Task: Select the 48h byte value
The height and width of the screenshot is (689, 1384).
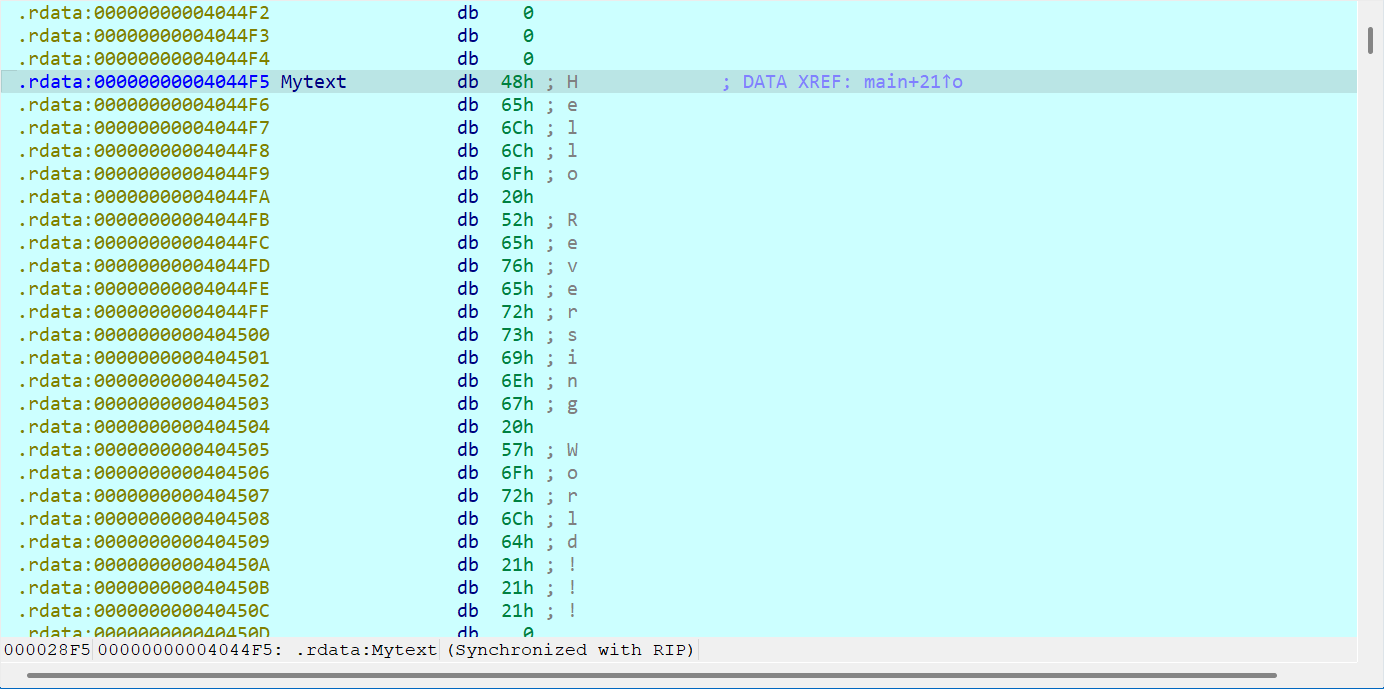Action: (517, 82)
